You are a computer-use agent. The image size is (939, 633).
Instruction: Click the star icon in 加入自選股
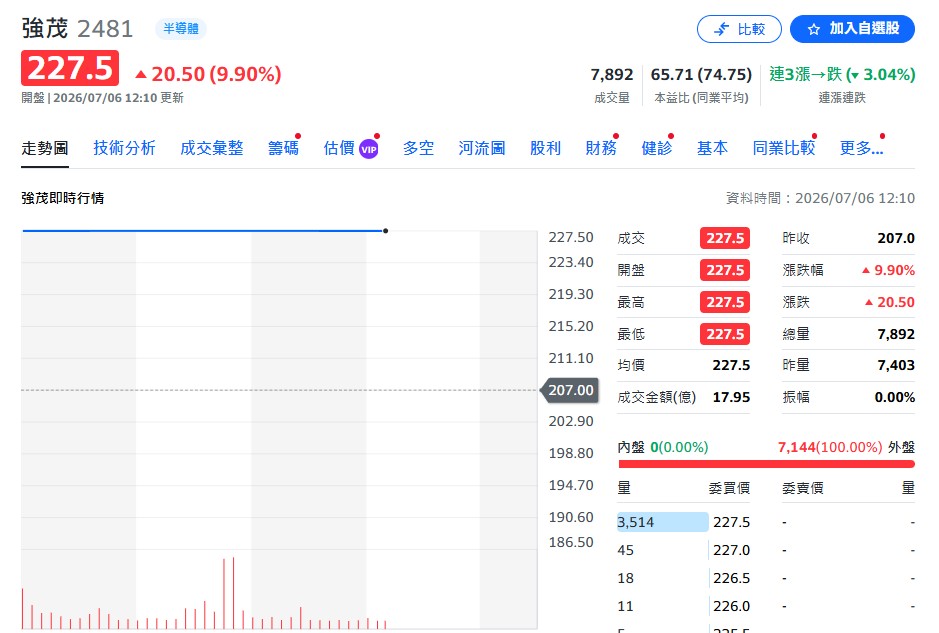(x=813, y=29)
